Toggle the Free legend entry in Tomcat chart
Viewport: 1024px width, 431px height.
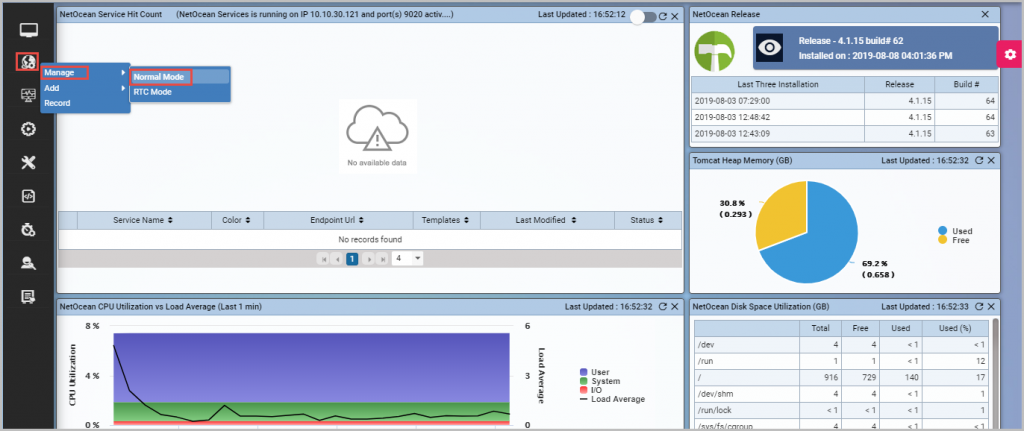click(x=953, y=240)
